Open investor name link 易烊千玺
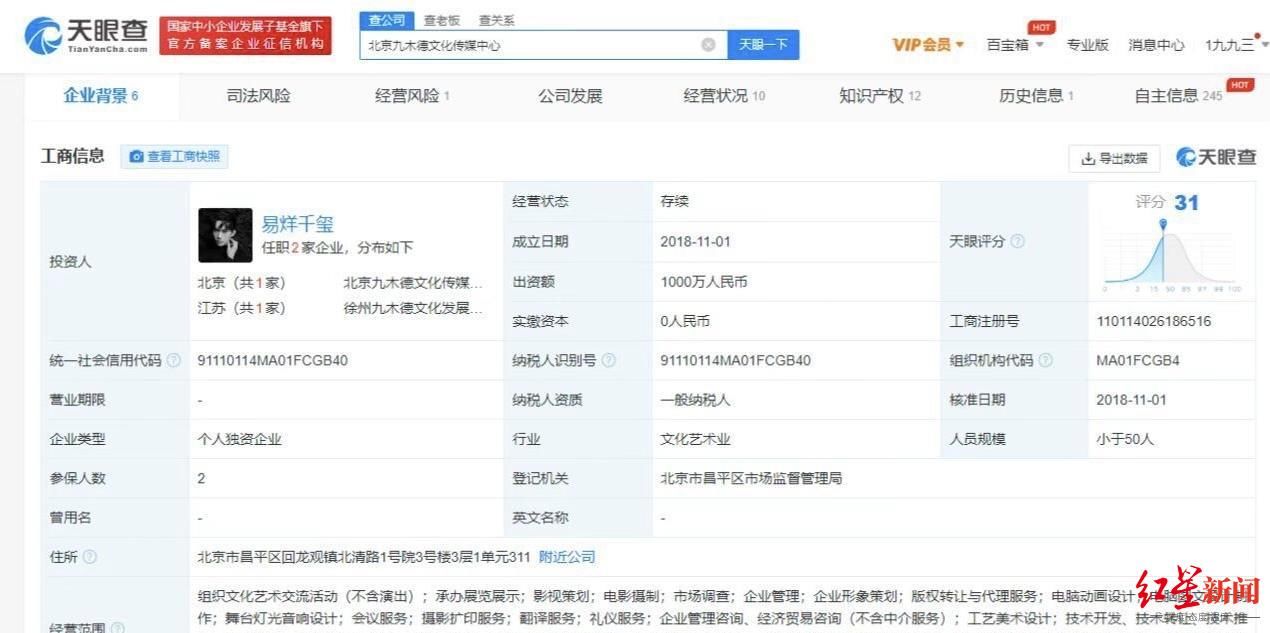The width and height of the screenshot is (1270, 633). click(x=297, y=224)
